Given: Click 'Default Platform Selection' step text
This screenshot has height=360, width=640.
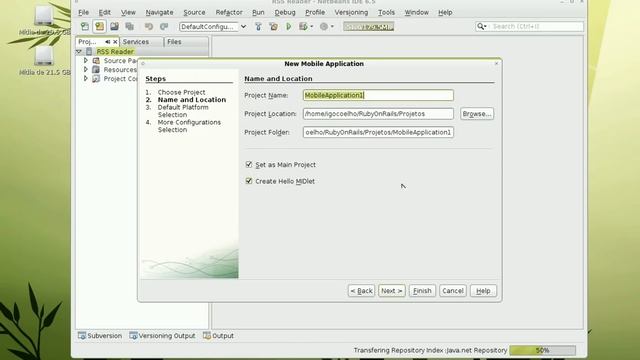Looking at the screenshot, I should (183, 111).
